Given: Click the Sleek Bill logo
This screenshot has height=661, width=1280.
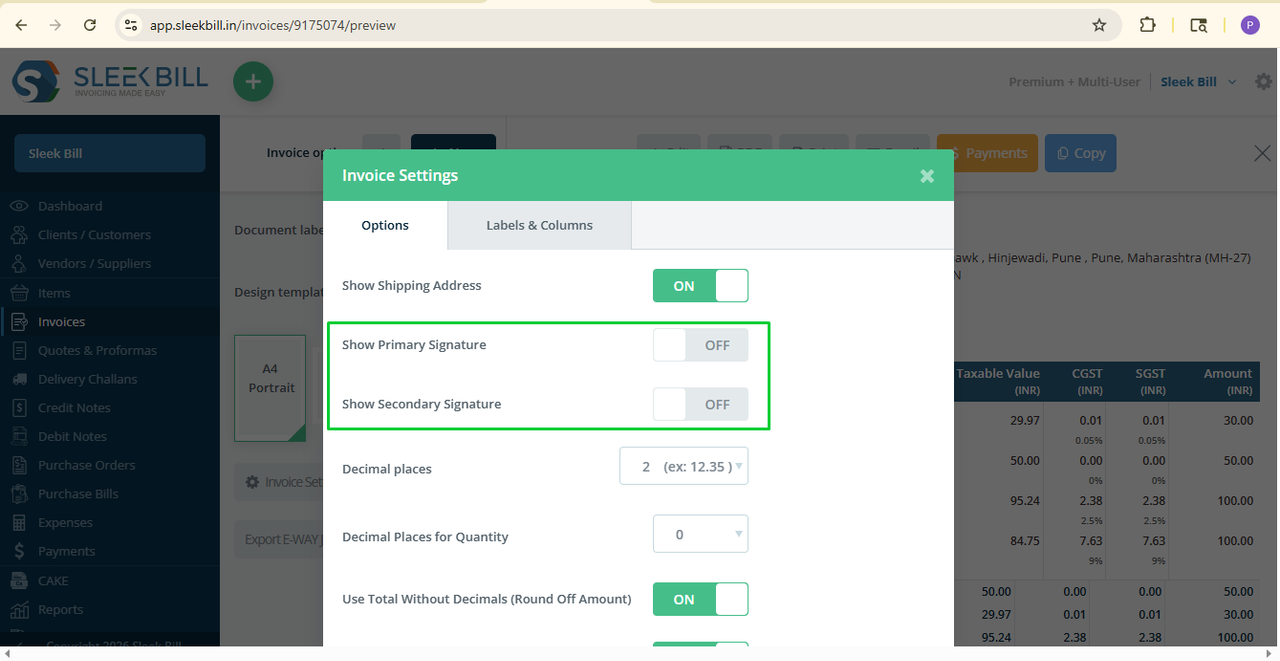Looking at the screenshot, I should click(x=110, y=81).
